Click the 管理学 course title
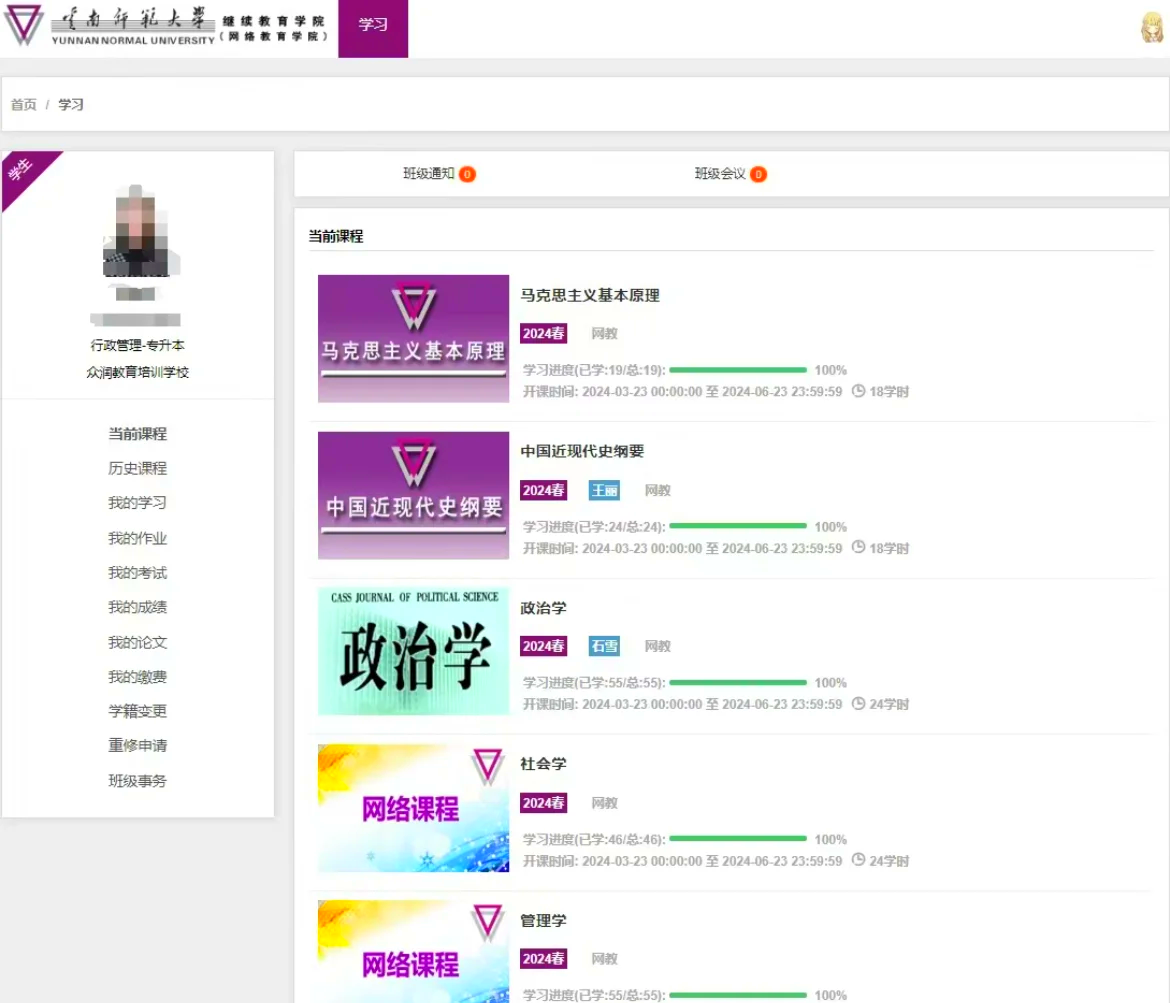The height and width of the screenshot is (1003, 1170). click(543, 920)
